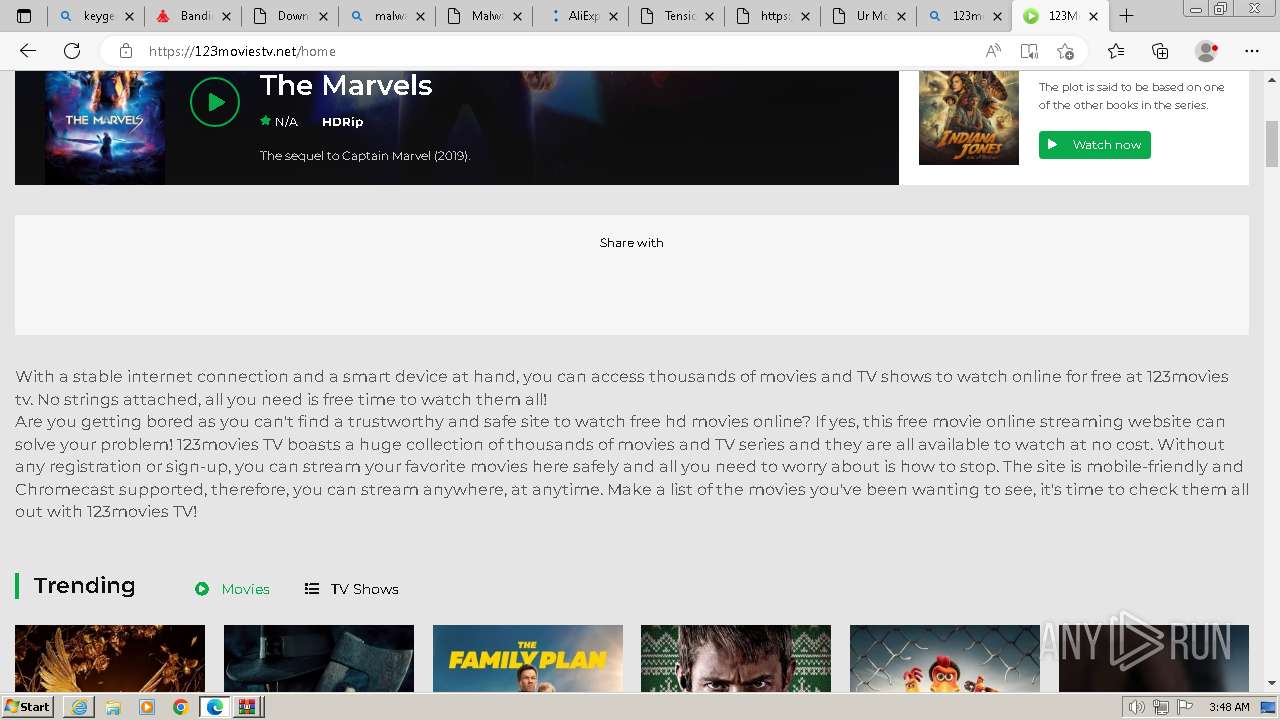1280x720 pixels.
Task: Switch to the Tensic tab
Action: point(678,16)
